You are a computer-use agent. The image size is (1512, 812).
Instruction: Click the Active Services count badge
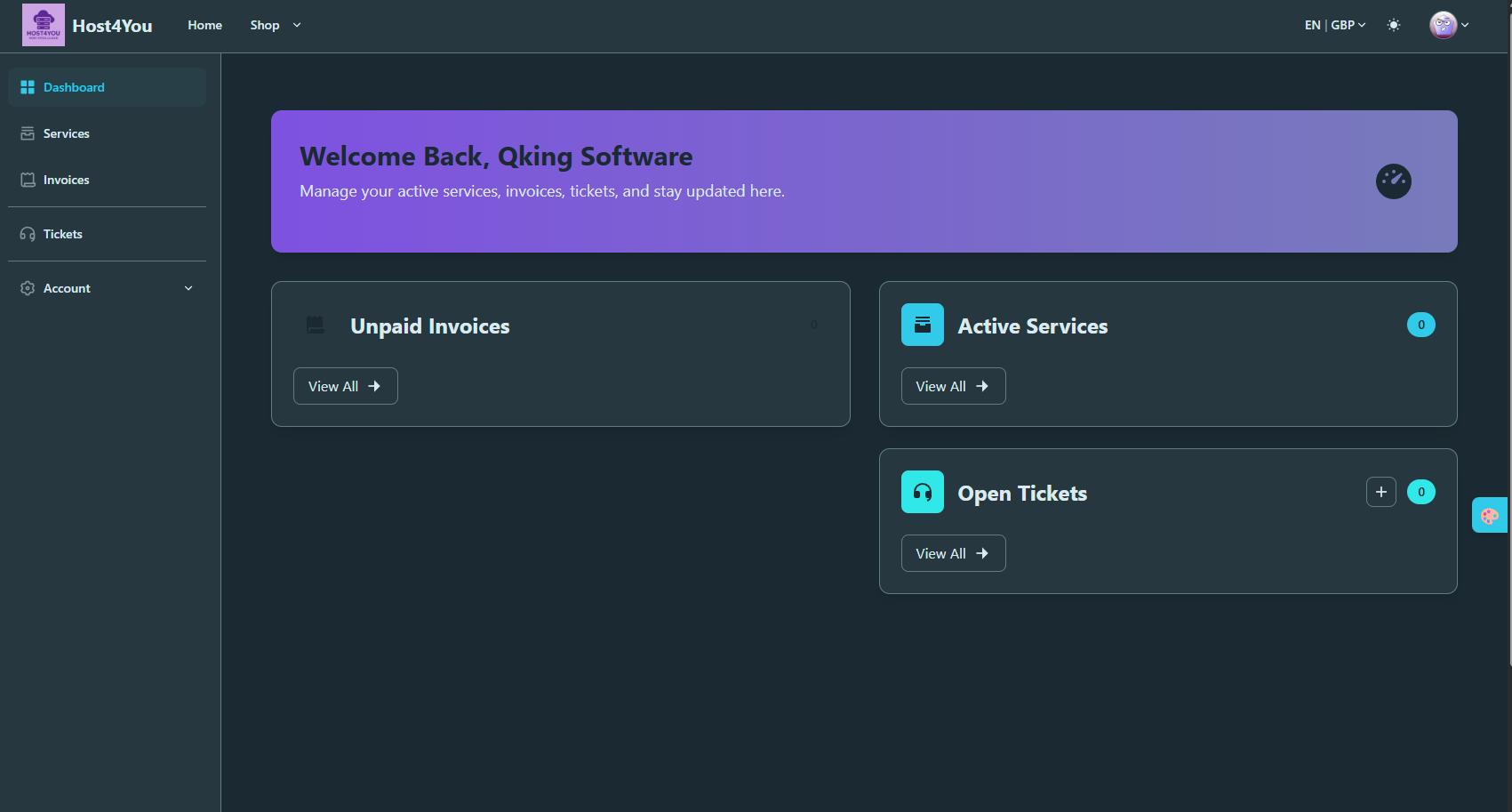tap(1420, 325)
